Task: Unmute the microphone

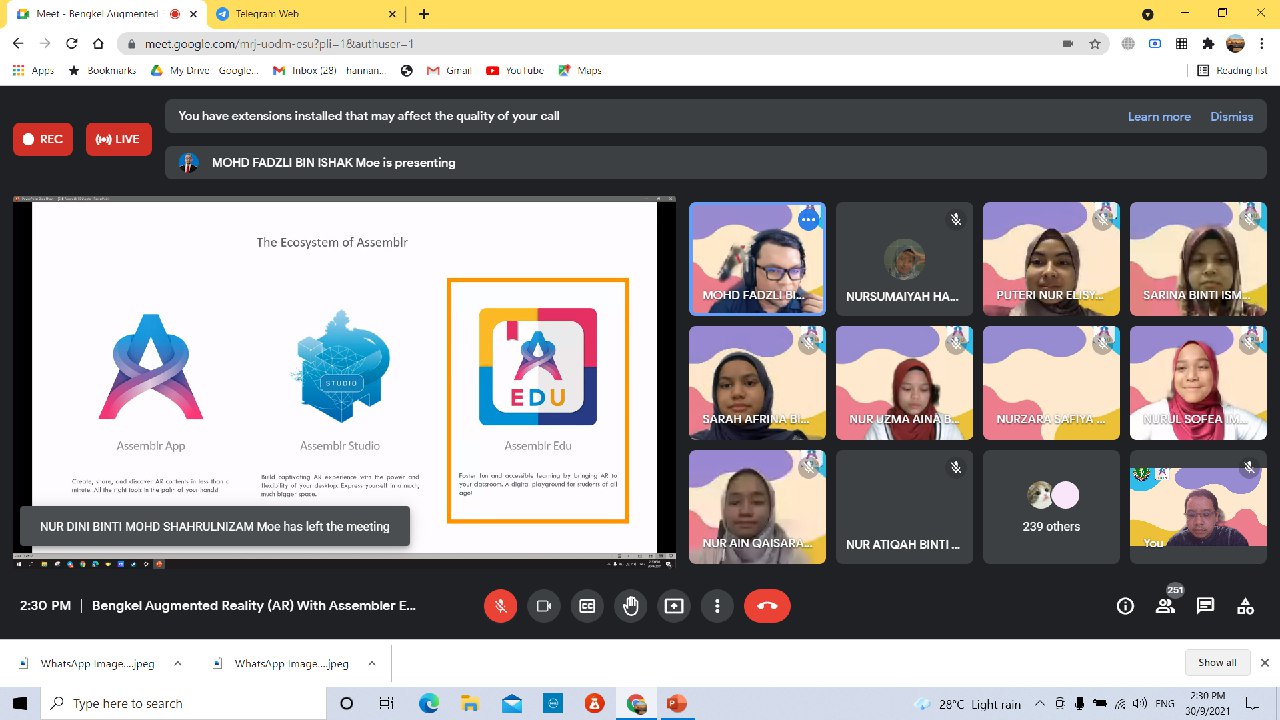Action: (500, 606)
